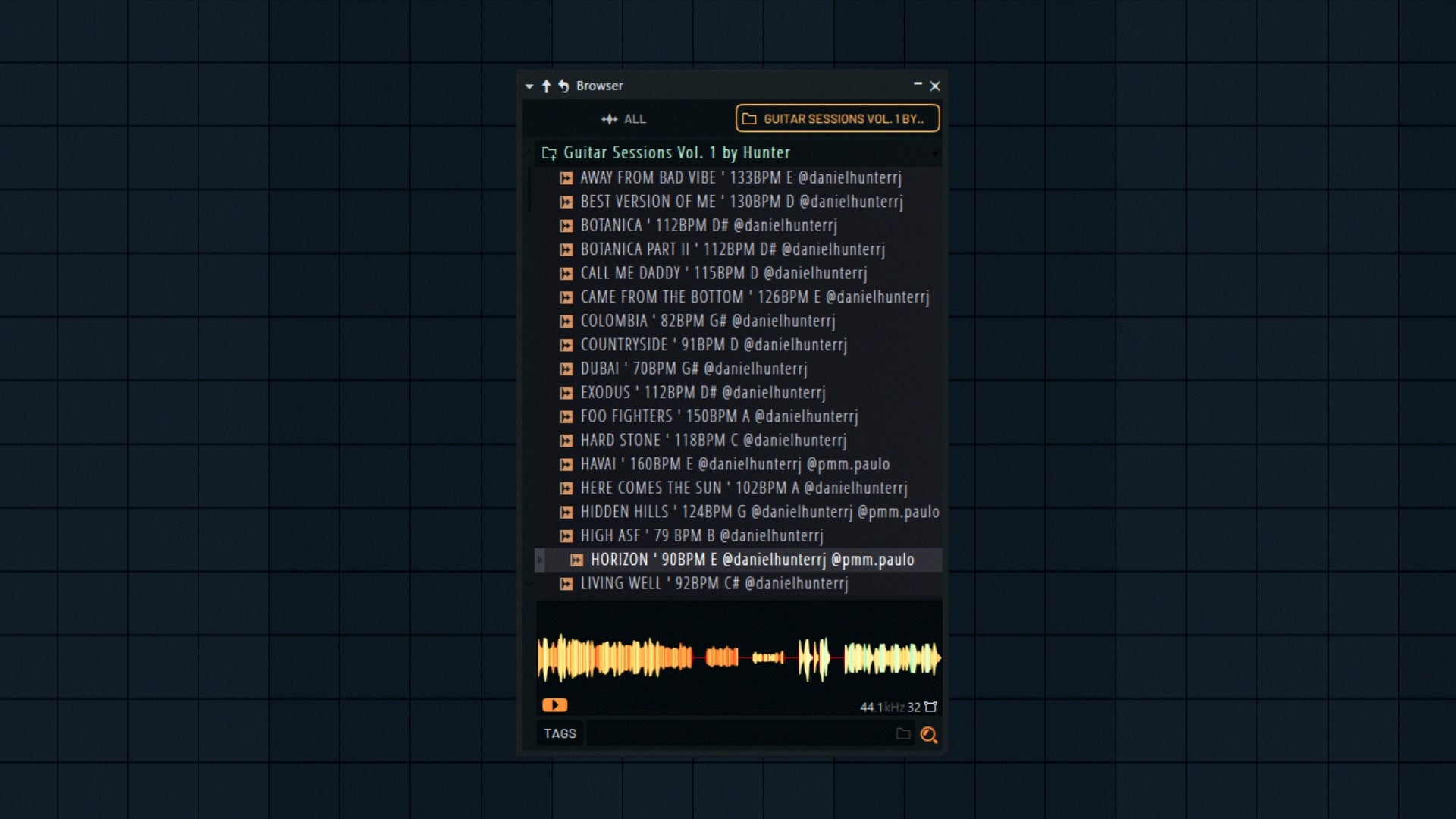Image resolution: width=1456 pixels, height=819 pixels.
Task: Click the preview detach icon next to 32
Action: (x=931, y=707)
